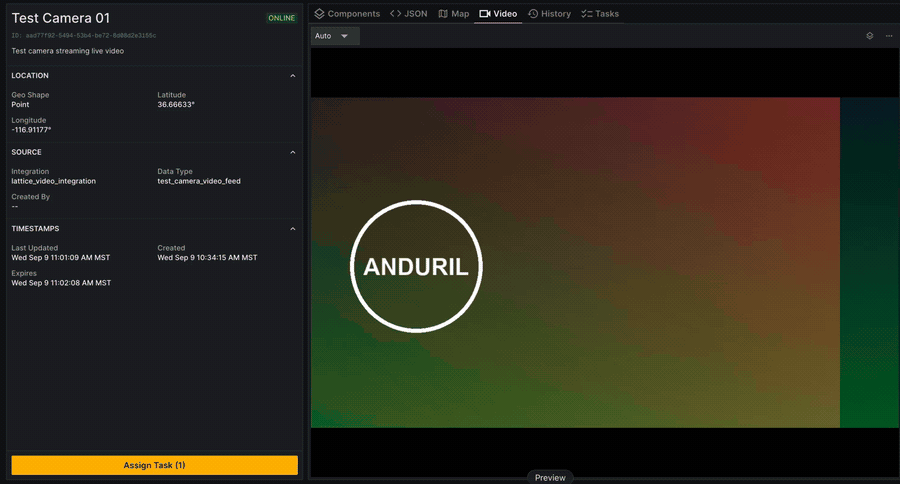Click the Geo Shape value Point
This screenshot has width=900, height=484.
pos(20,104)
